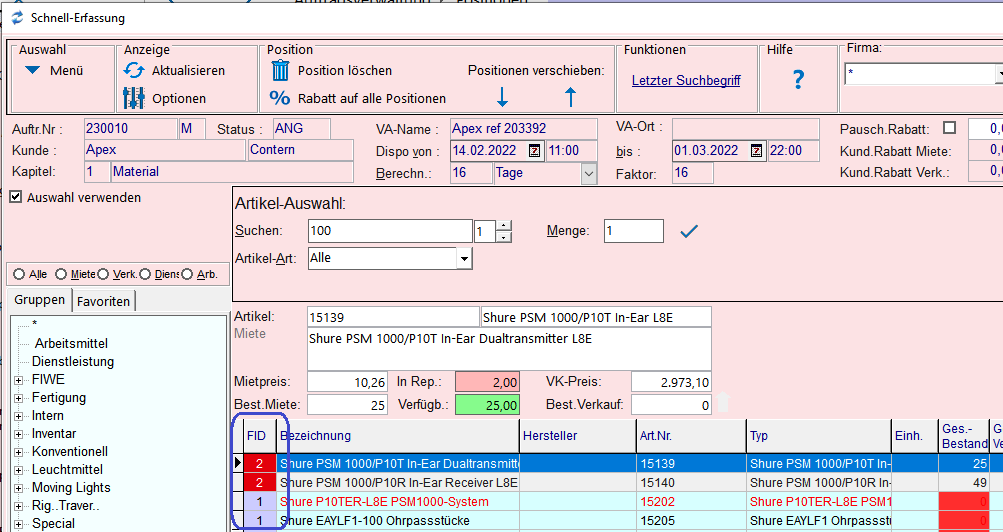Click the percent Rabatt icon
This screenshot has width=1003, height=532.
[x=280, y=98]
